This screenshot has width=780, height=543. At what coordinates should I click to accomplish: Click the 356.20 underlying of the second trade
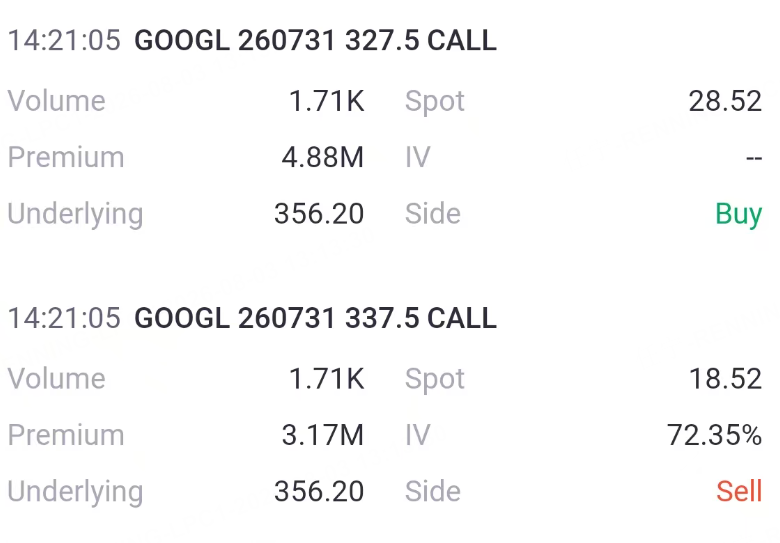point(319,491)
